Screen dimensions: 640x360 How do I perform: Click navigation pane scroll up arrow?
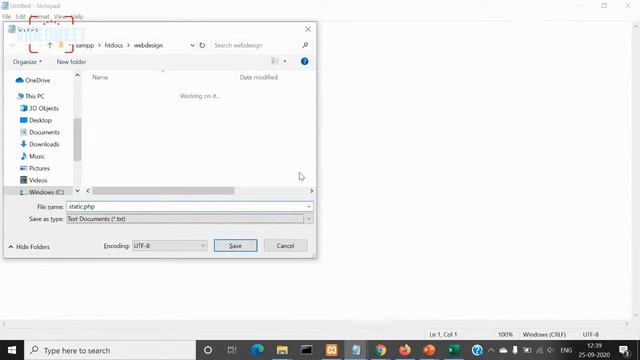point(77,75)
